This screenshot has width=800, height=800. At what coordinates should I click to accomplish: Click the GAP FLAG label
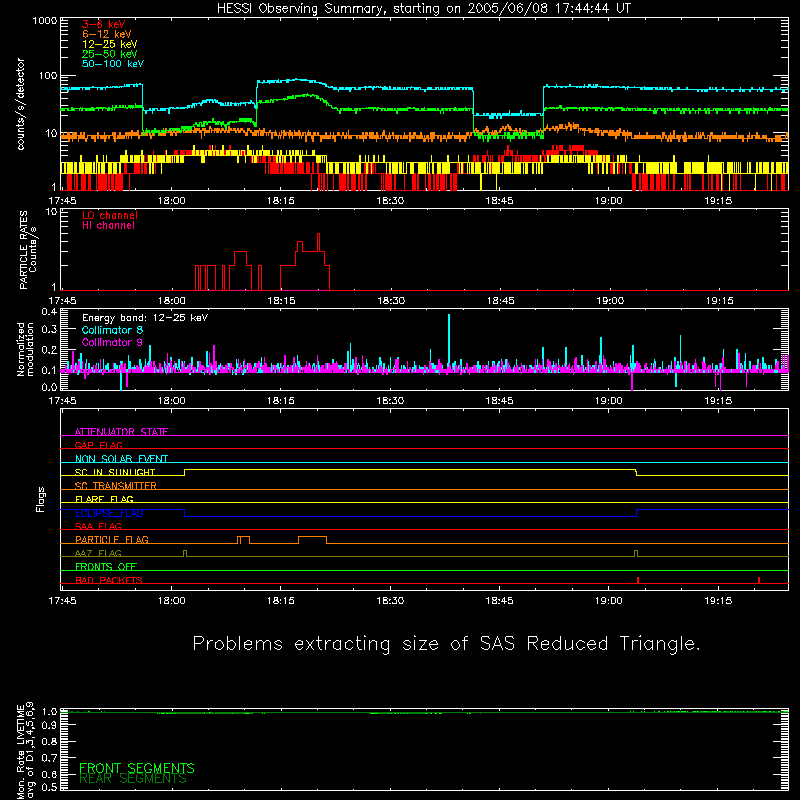[99, 445]
